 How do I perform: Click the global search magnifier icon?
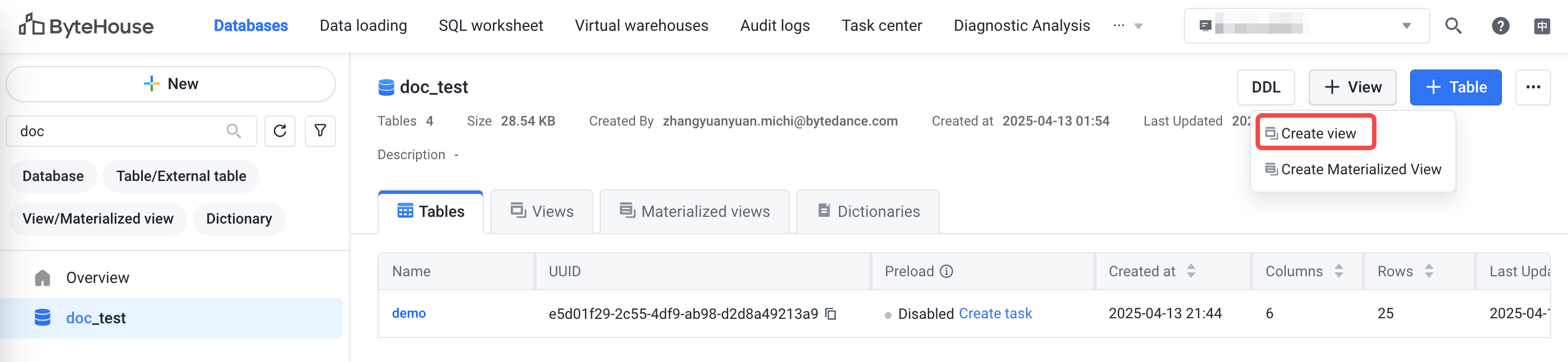(1453, 26)
